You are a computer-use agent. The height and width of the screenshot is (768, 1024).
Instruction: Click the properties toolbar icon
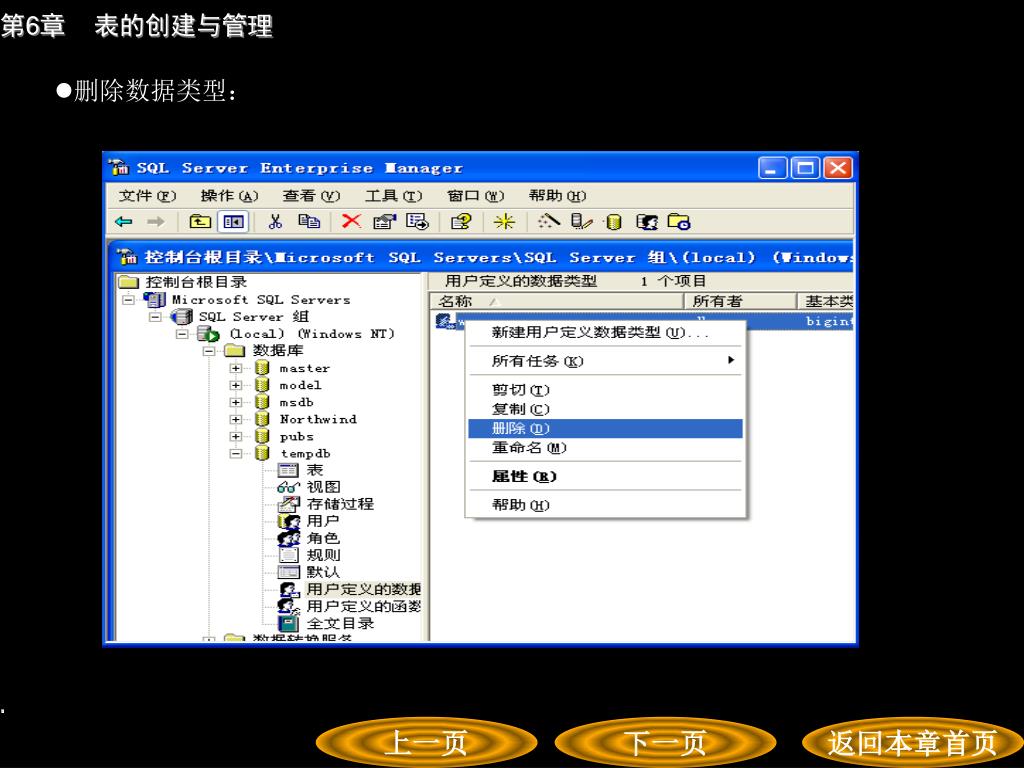(385, 222)
